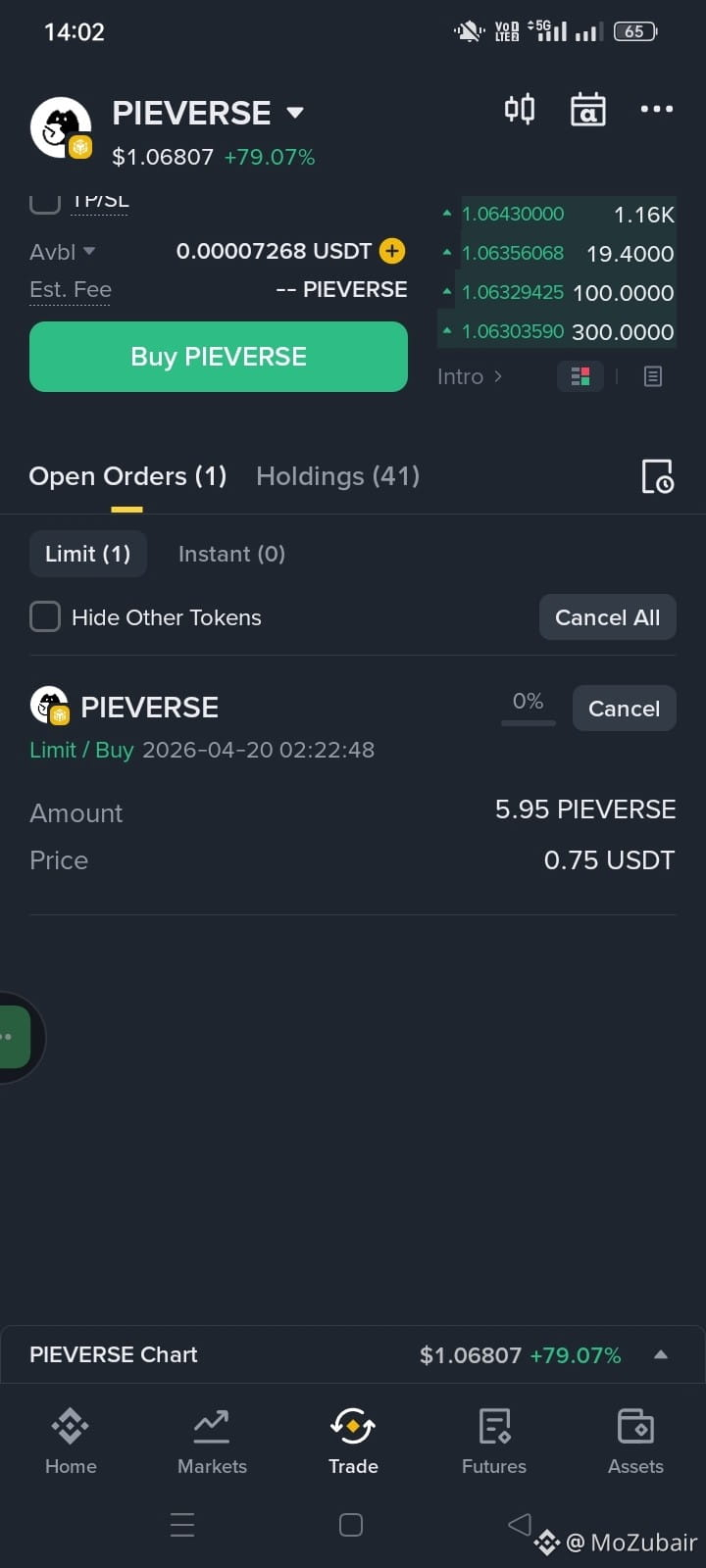The width and height of the screenshot is (706, 1568).
Task: Switch order book layout icon
Action: click(580, 376)
